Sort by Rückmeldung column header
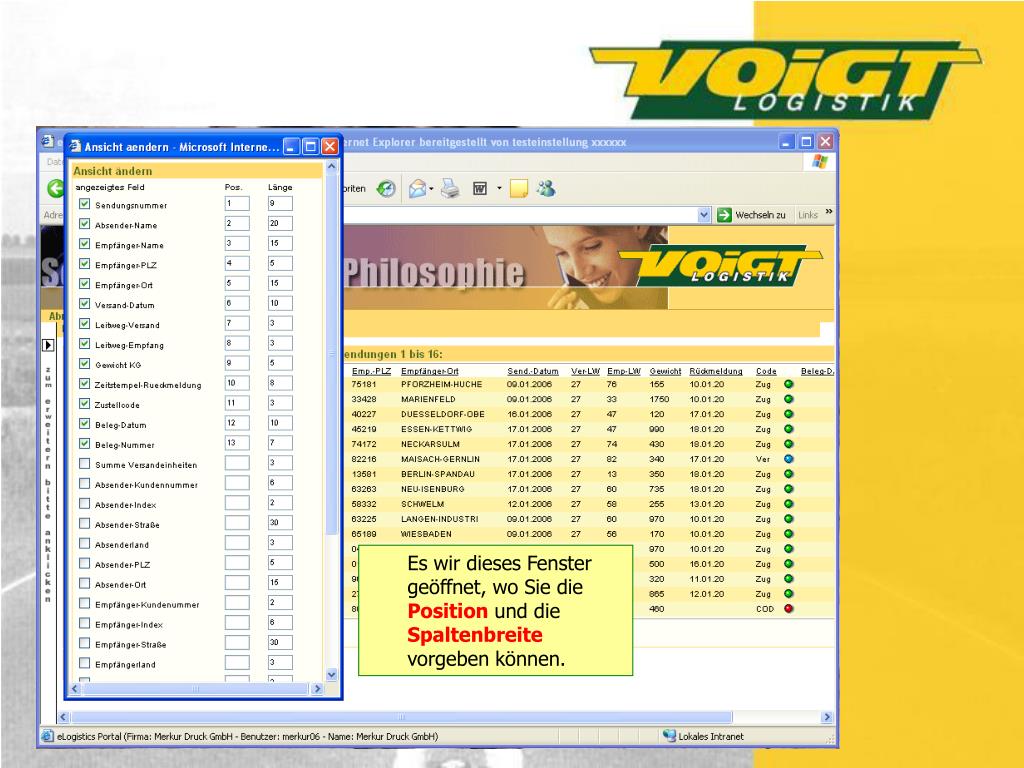 (716, 371)
